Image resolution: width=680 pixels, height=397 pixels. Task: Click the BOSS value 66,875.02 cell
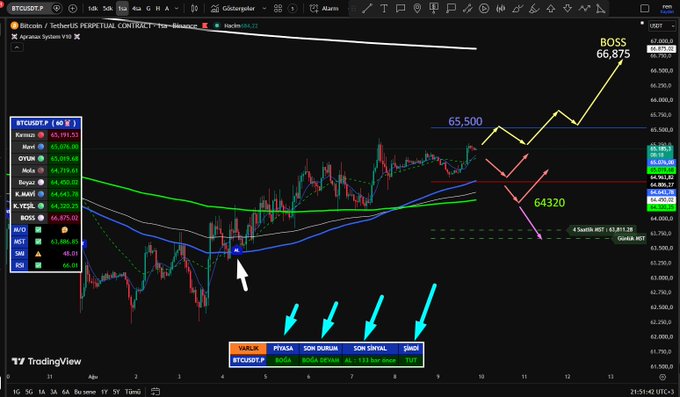tap(64, 218)
